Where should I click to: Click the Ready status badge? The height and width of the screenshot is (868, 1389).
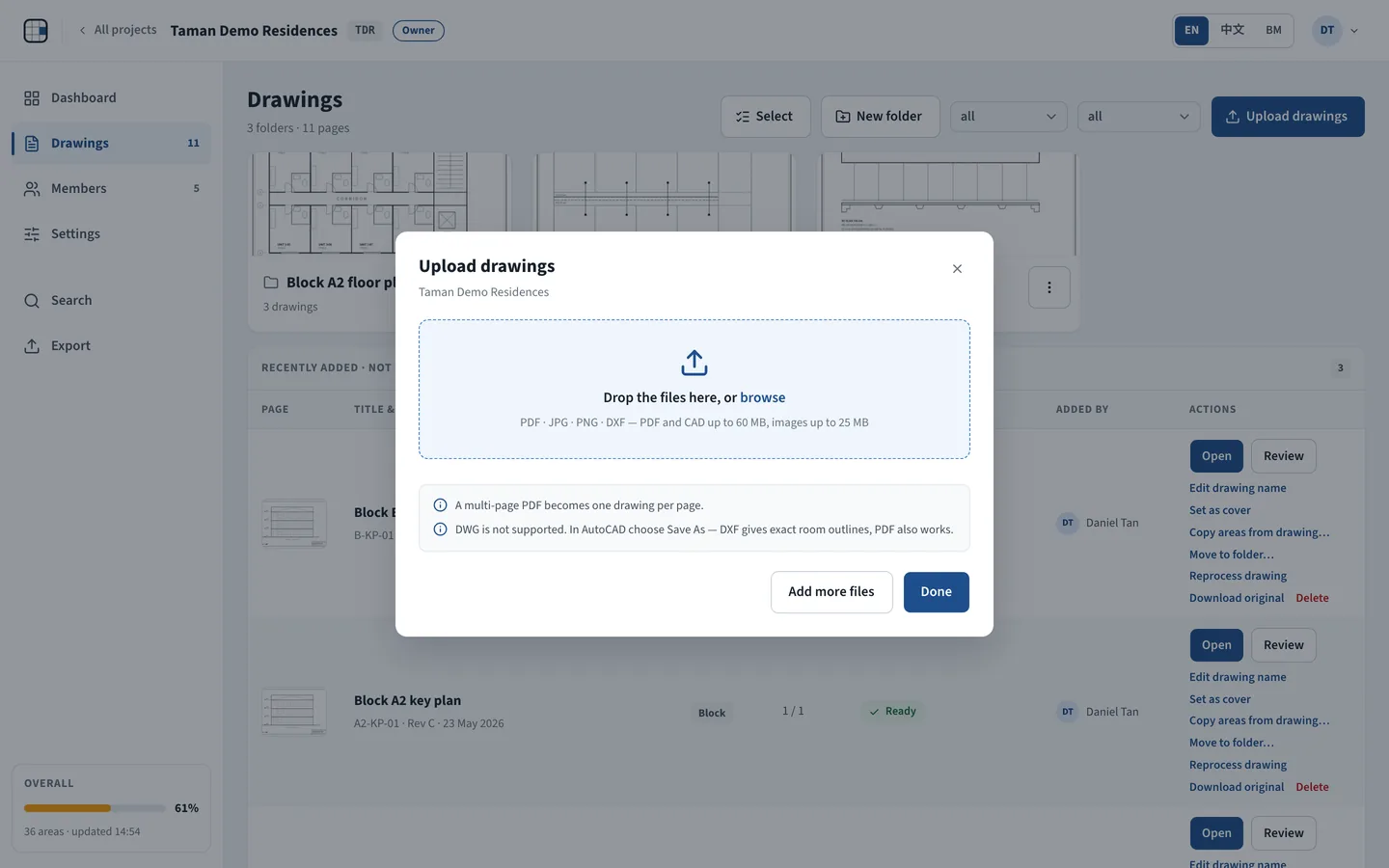(891, 712)
